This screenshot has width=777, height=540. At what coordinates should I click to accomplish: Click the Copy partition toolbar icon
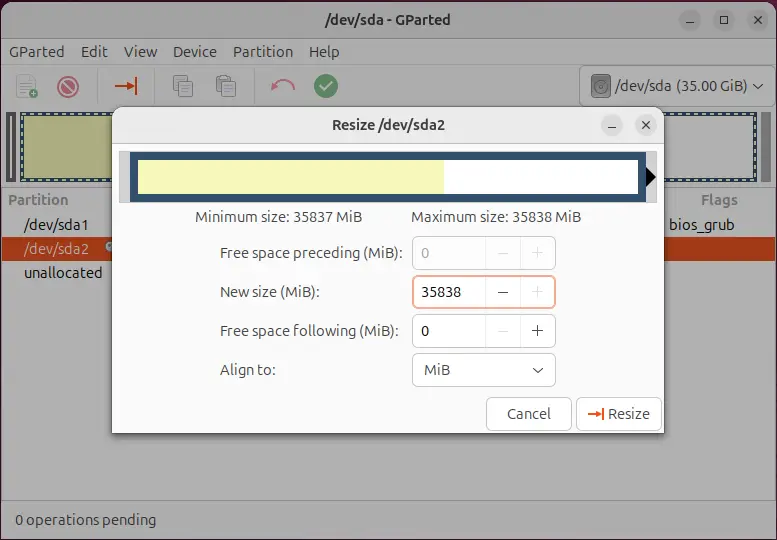point(183,86)
